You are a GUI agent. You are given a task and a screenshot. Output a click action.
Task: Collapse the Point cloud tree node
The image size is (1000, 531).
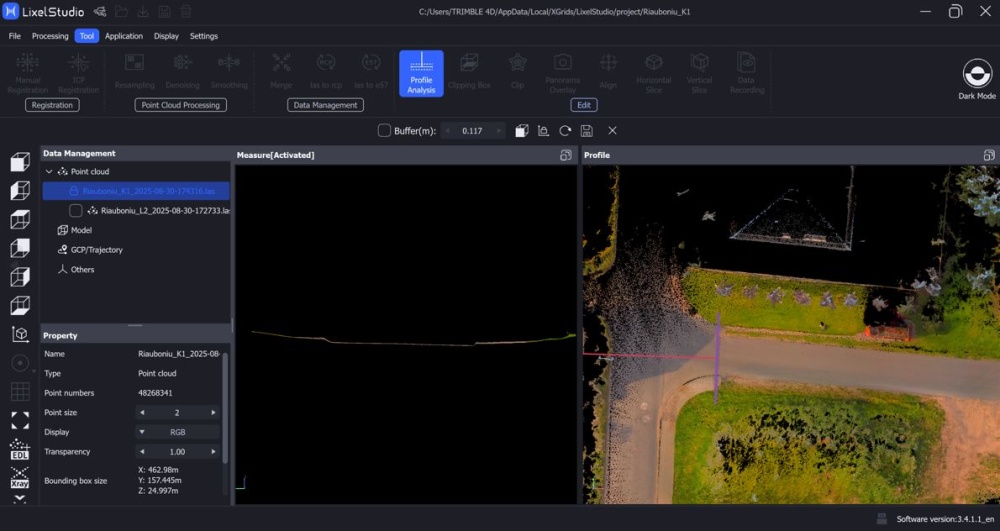[x=49, y=172]
